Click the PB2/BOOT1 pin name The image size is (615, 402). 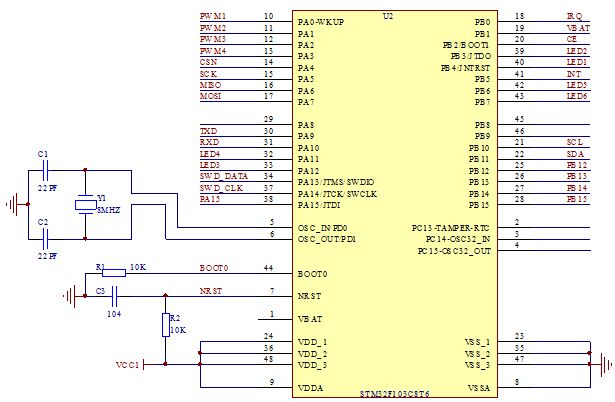tap(466, 45)
